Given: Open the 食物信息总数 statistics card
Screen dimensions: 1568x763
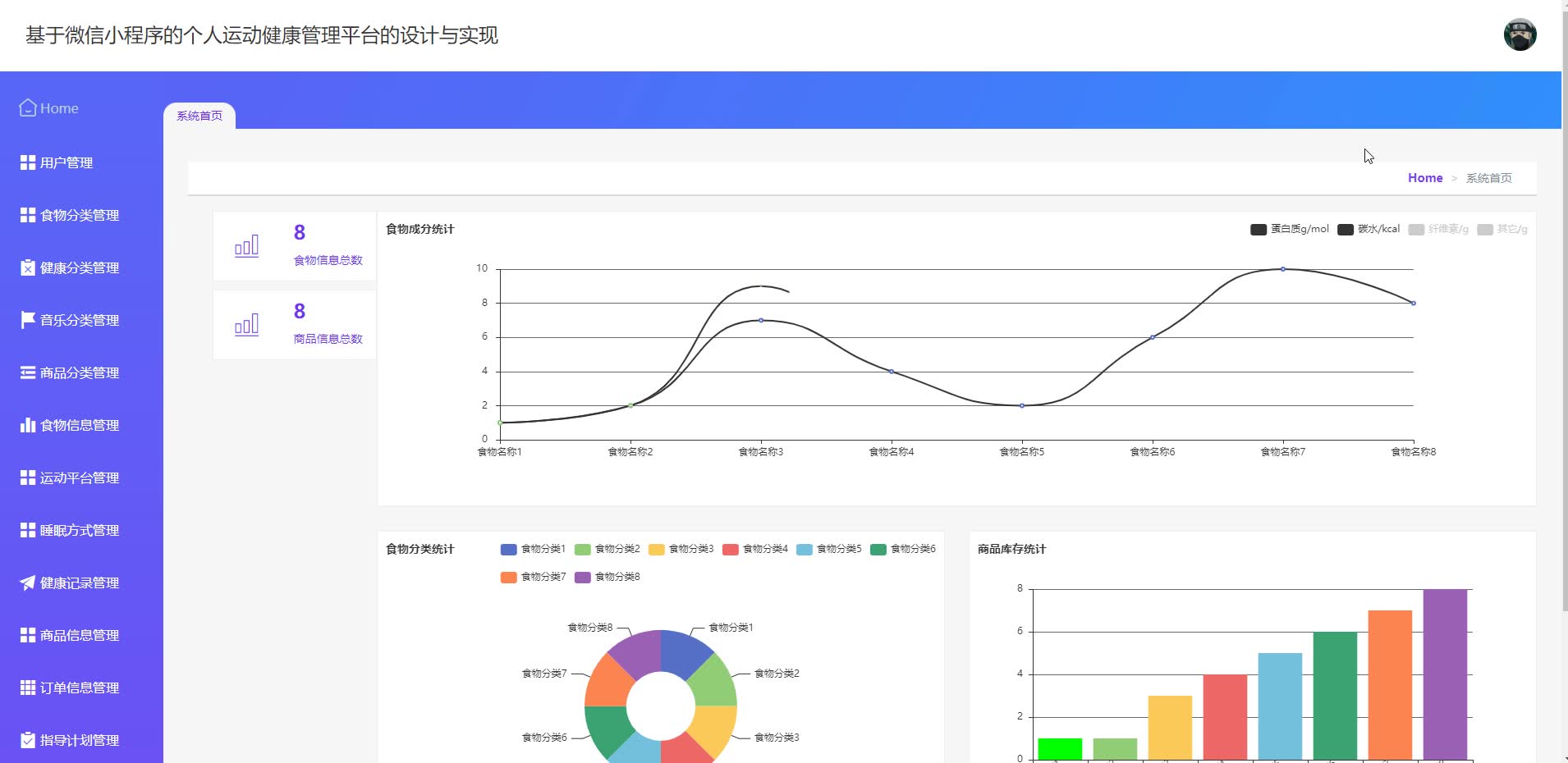Looking at the screenshot, I should [294, 245].
